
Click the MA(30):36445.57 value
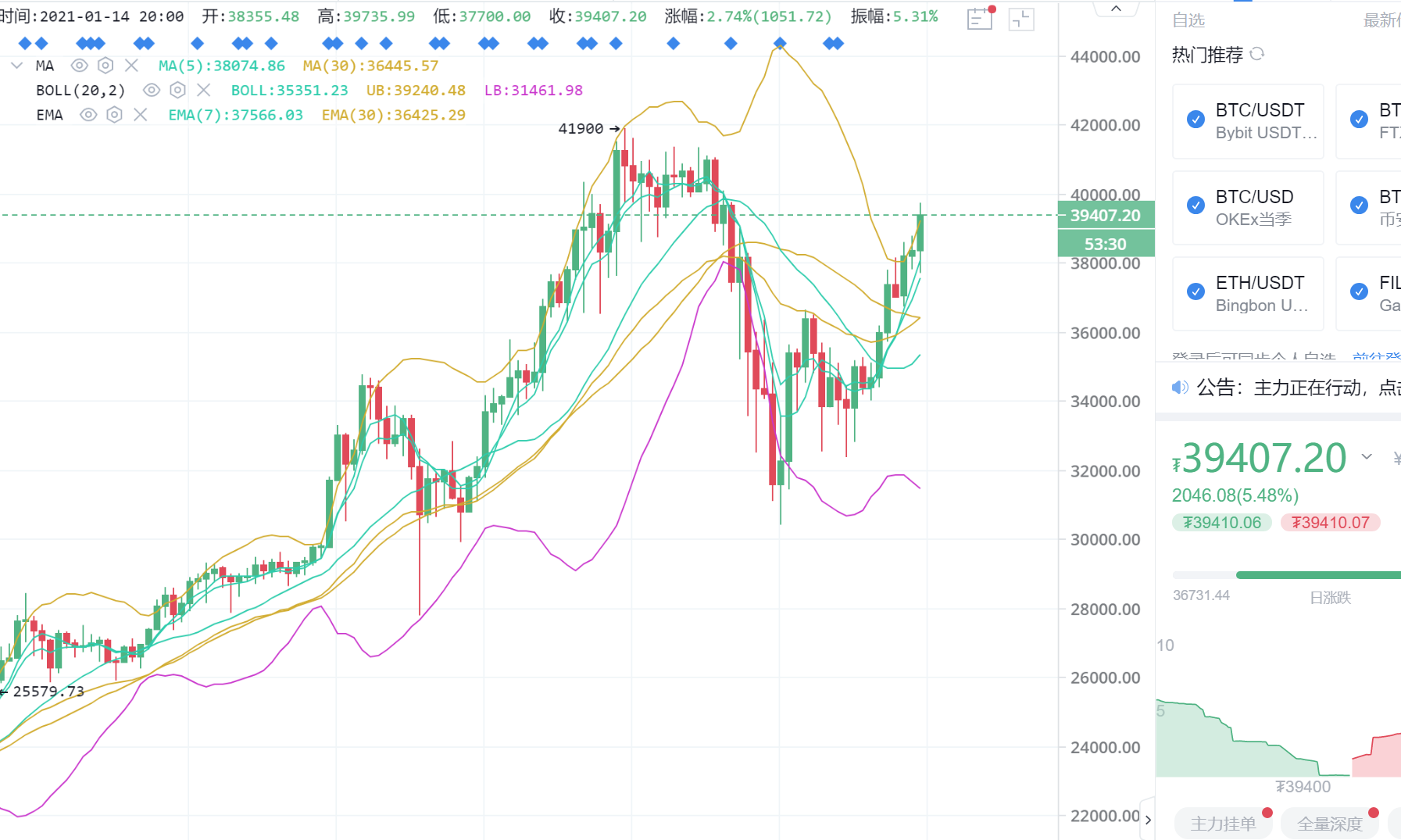point(370,66)
